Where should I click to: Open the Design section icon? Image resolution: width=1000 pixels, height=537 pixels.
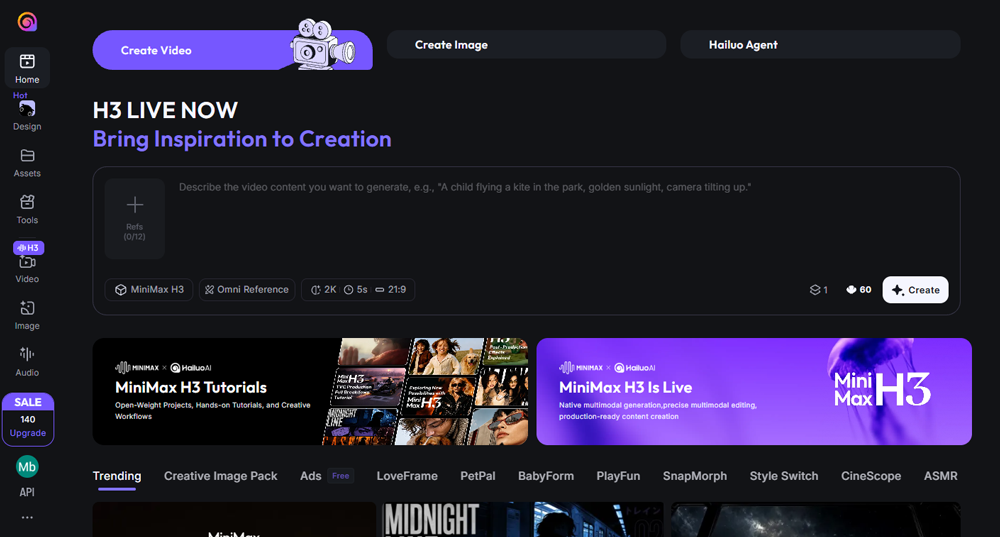point(27,109)
